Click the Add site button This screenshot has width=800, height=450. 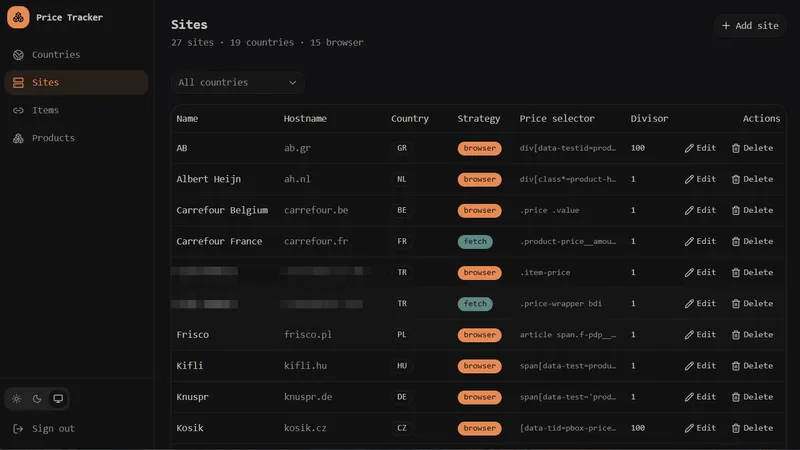click(x=750, y=26)
